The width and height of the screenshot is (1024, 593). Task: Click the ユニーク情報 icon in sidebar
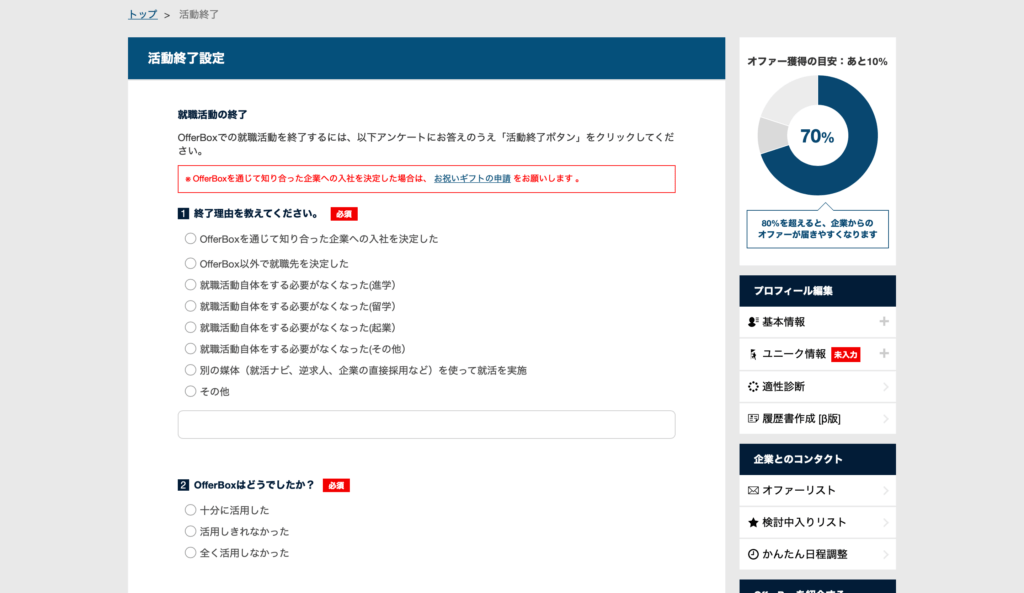pos(753,354)
